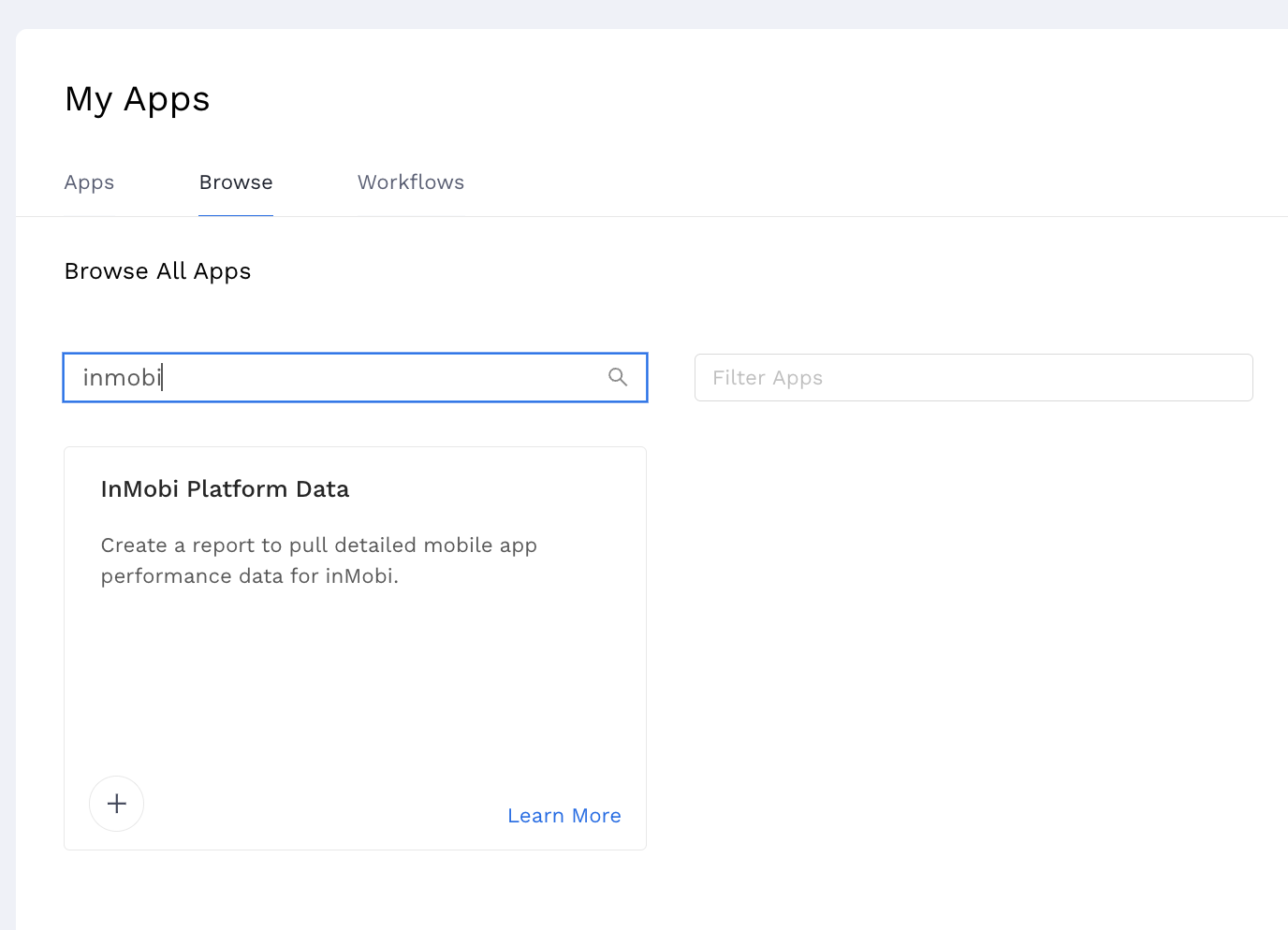1288x930 pixels.
Task: Click the InMobi card description text
Action: point(318,560)
